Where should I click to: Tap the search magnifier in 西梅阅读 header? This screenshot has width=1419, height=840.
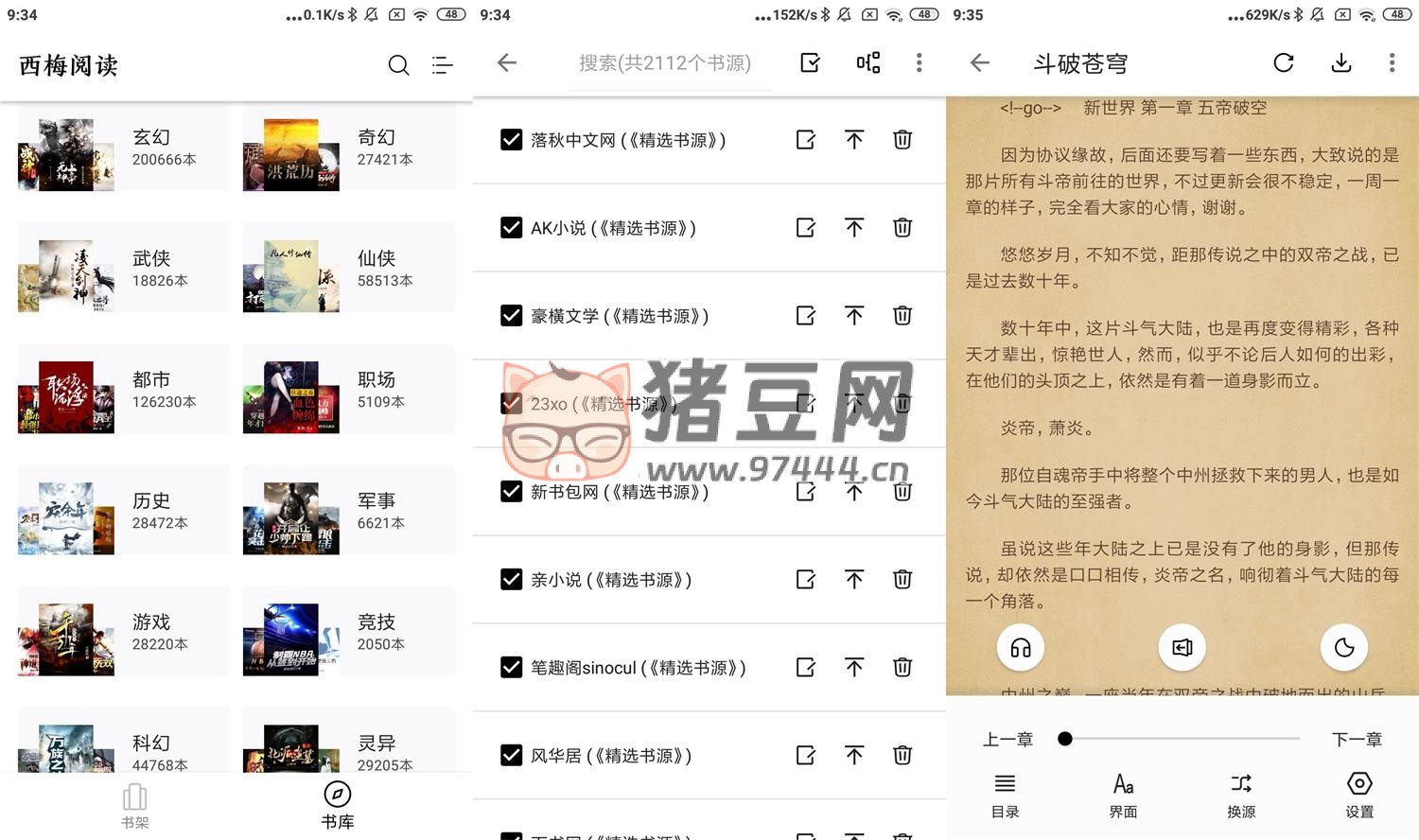pyautogui.click(x=398, y=65)
